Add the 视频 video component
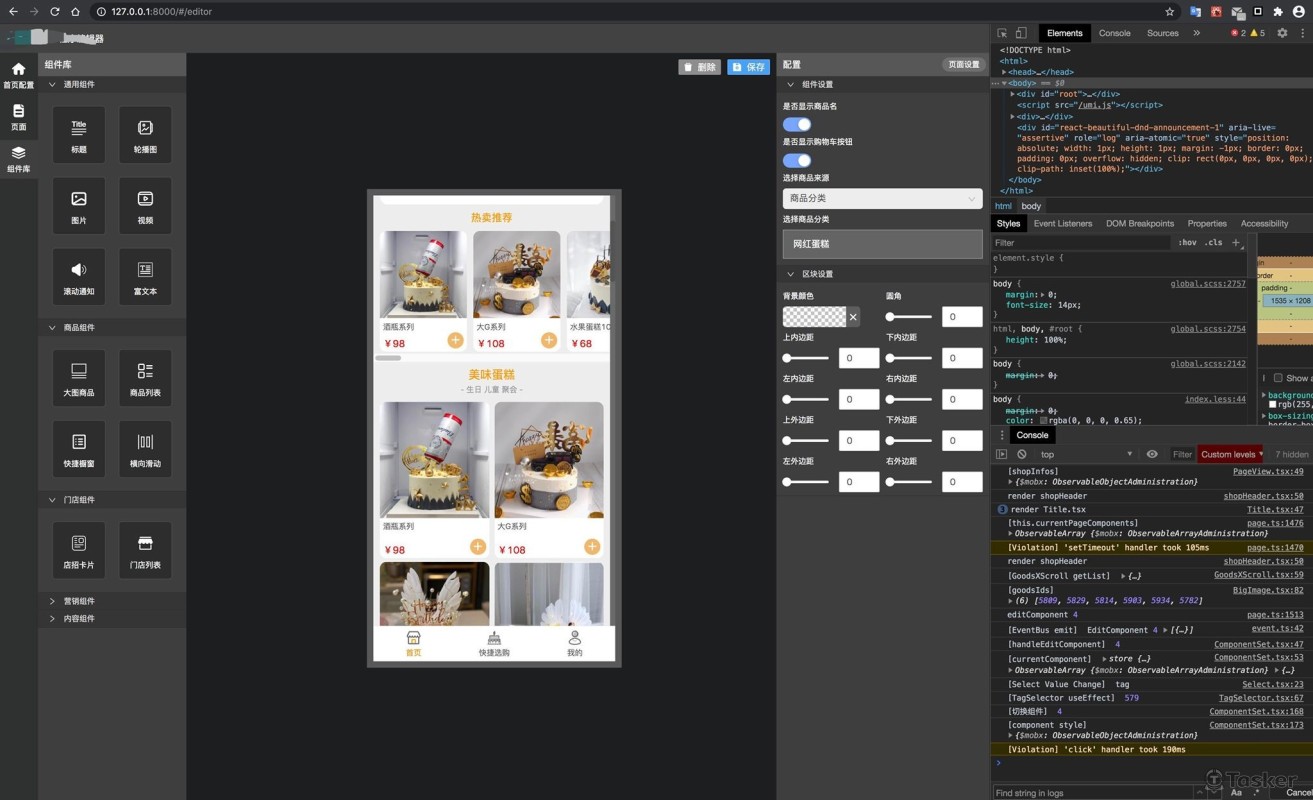Image resolution: width=1313 pixels, height=800 pixels. point(145,206)
